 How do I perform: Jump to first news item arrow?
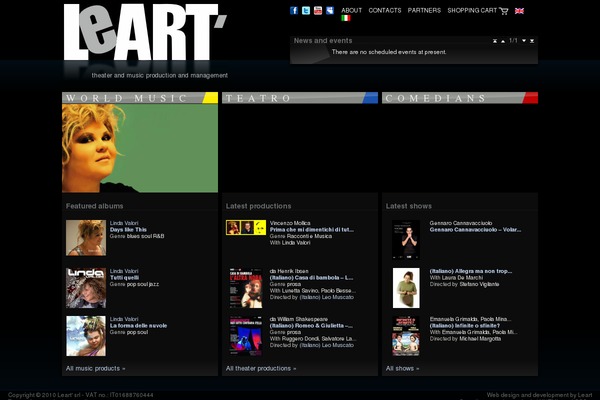coord(495,41)
